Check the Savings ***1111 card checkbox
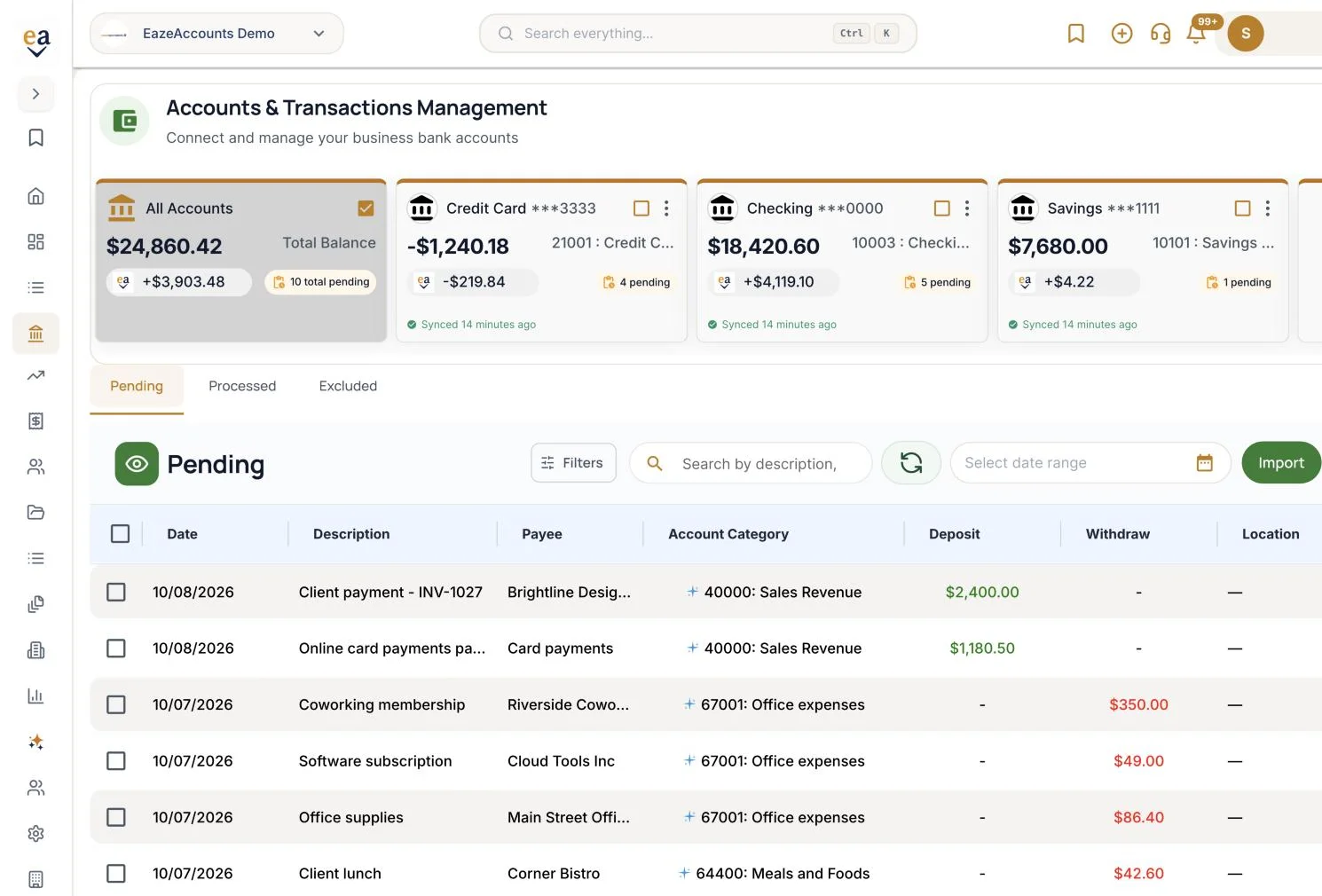 click(x=1243, y=208)
